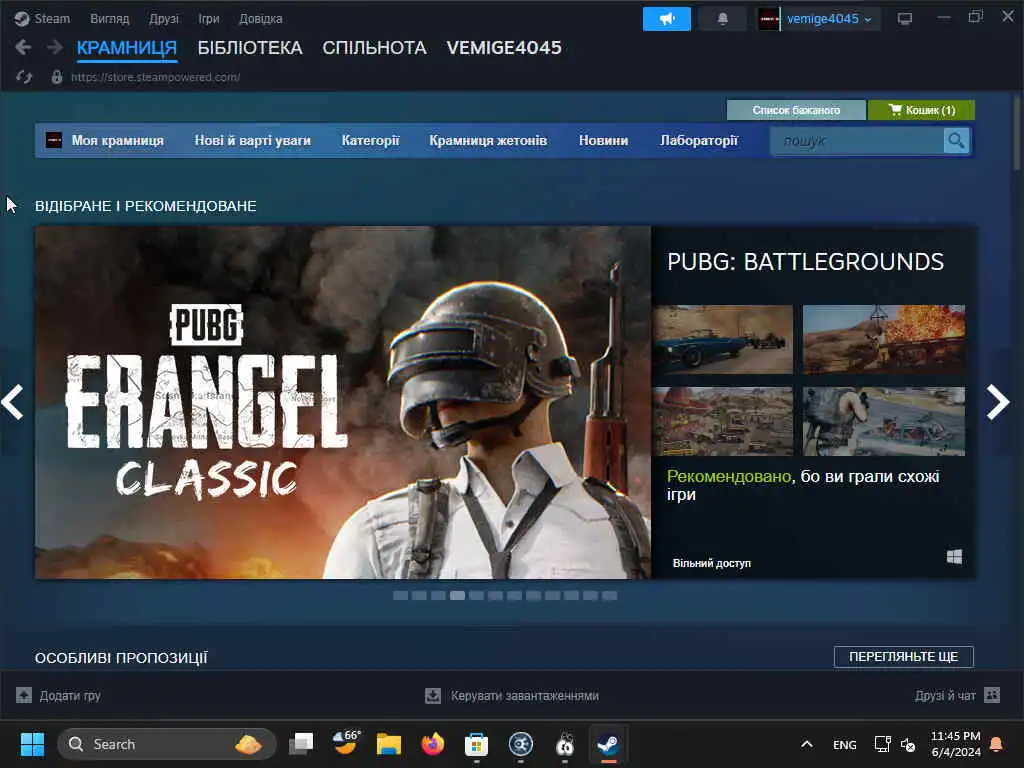The image size is (1024, 768).
Task: Open the VEMIGE4045 profile tab
Action: 504,48
